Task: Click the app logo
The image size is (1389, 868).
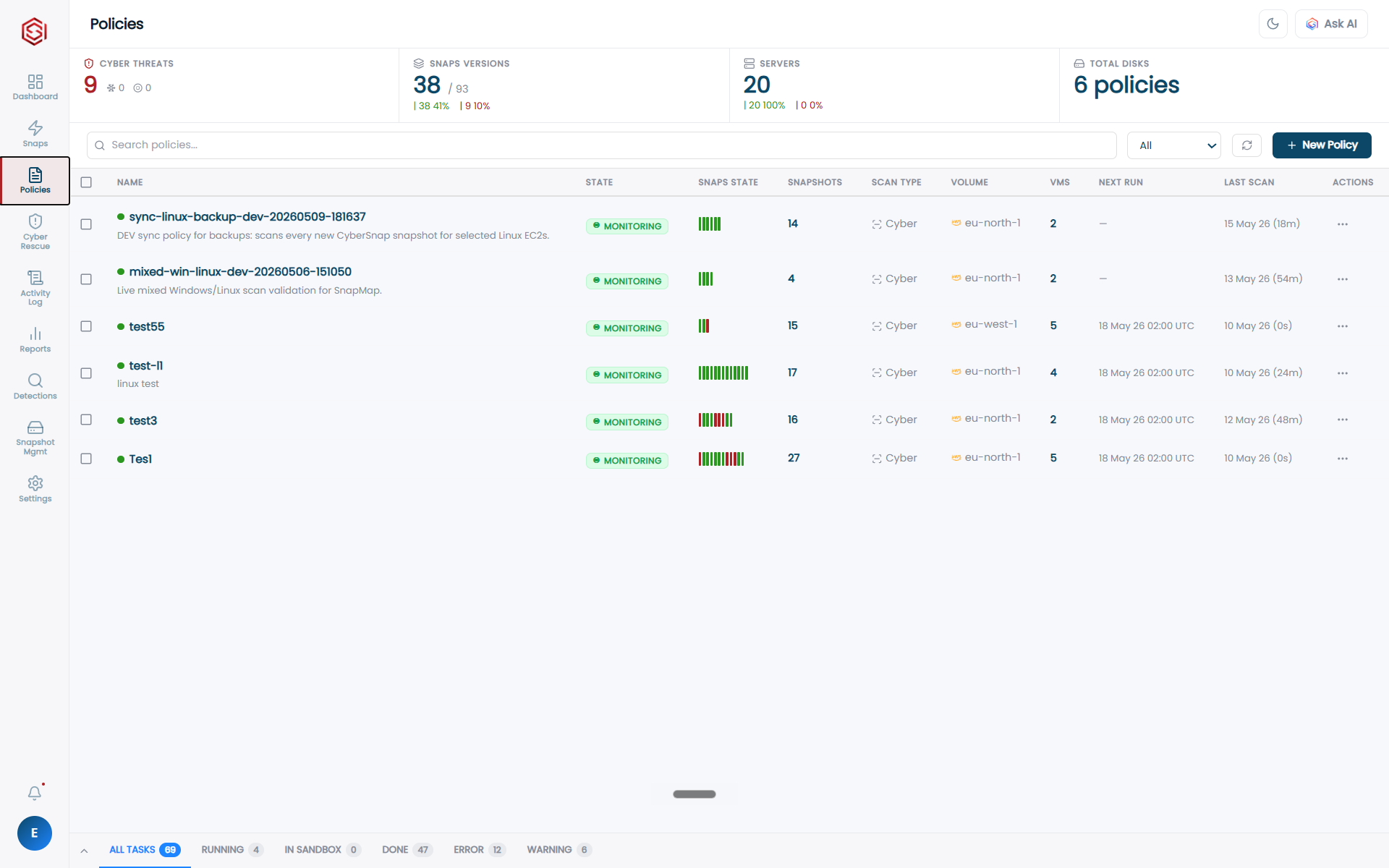Action: (34, 31)
